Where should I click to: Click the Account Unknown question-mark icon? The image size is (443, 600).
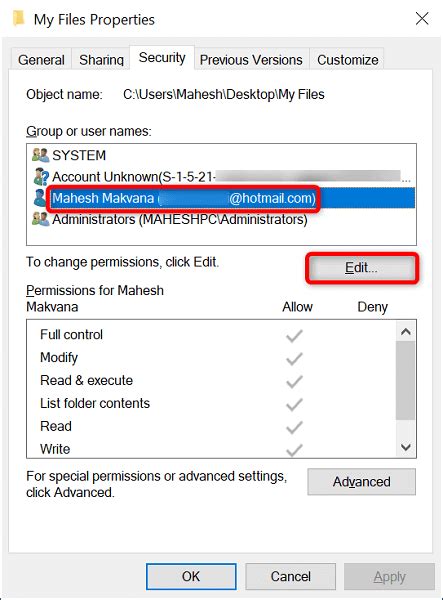41,176
